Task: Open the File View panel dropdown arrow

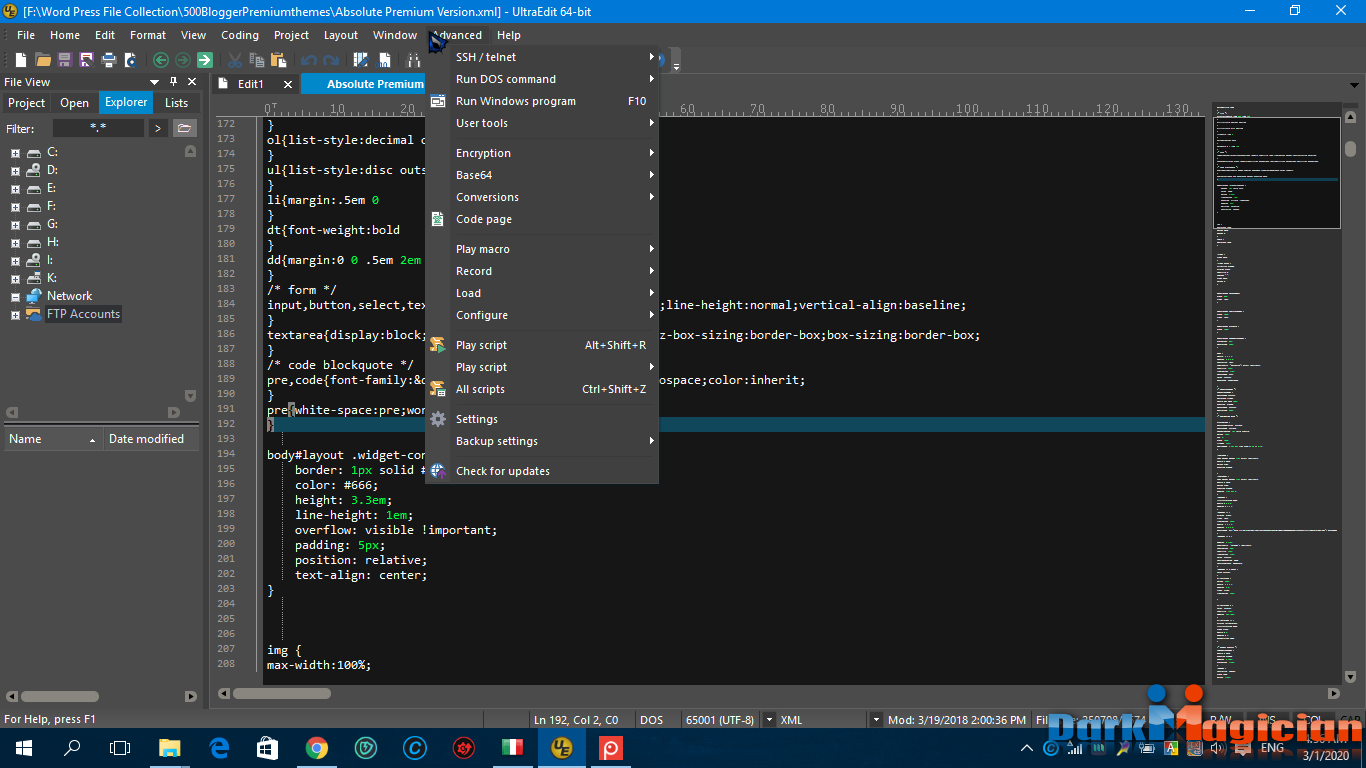Action: 155,82
